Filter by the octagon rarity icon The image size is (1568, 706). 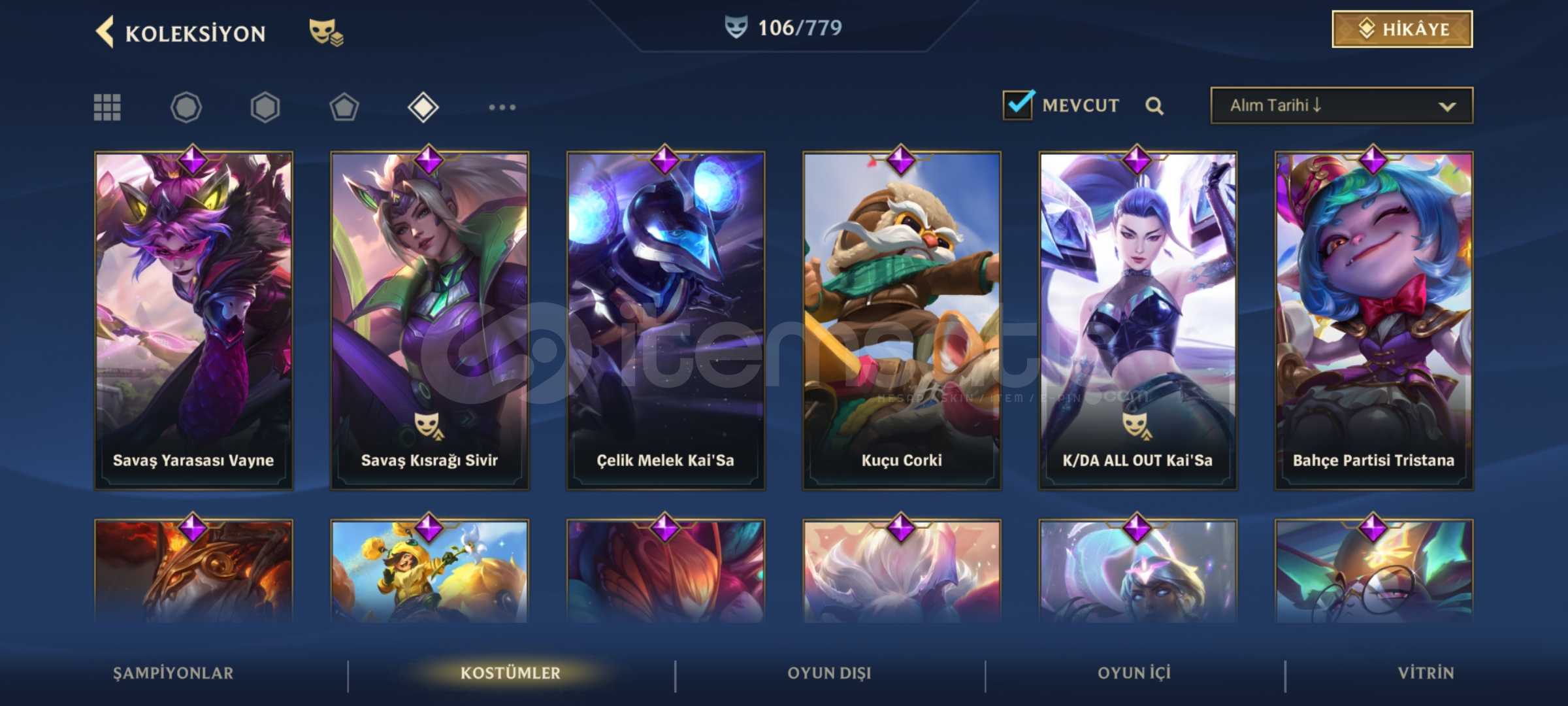point(186,107)
